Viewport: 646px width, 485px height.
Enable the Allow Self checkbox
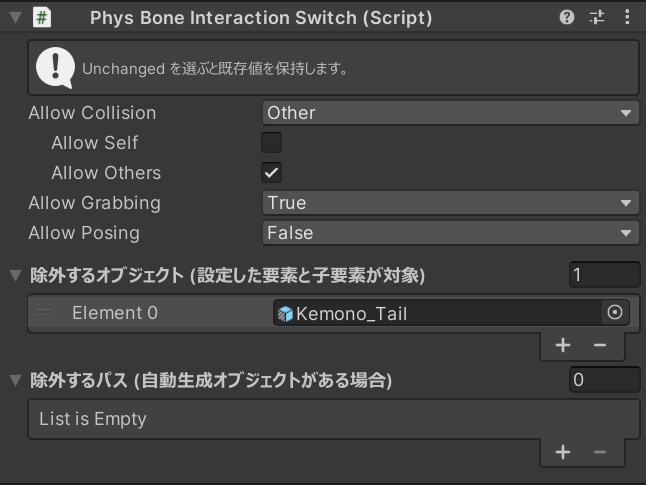pyautogui.click(x=271, y=143)
